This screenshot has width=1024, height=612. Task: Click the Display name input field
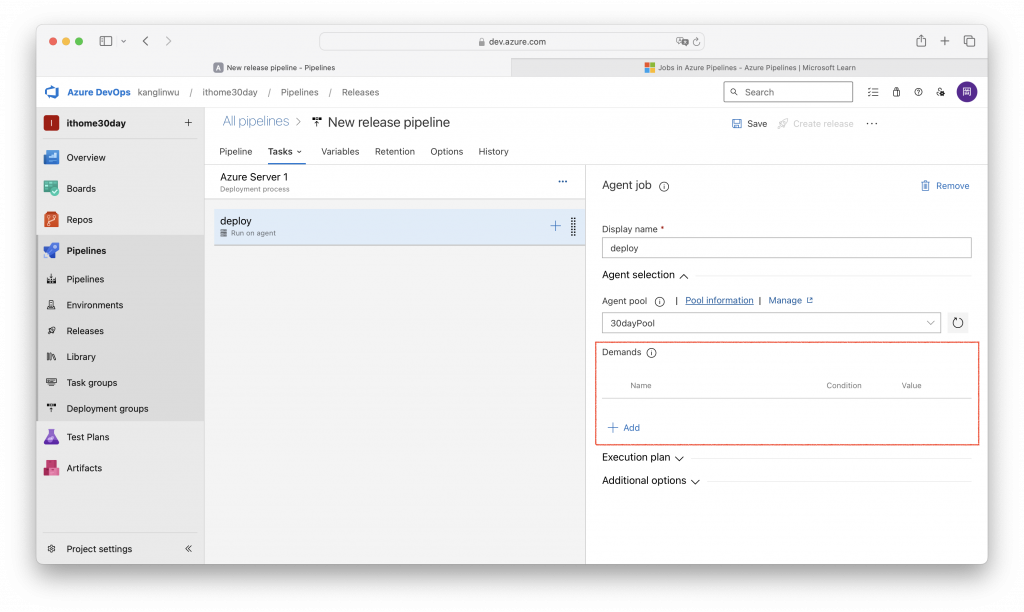coord(786,248)
